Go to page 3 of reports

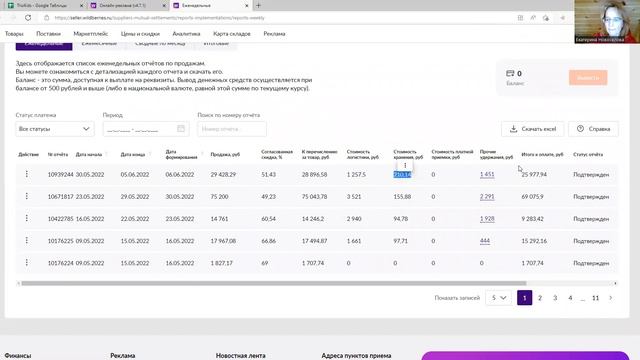tap(555, 298)
